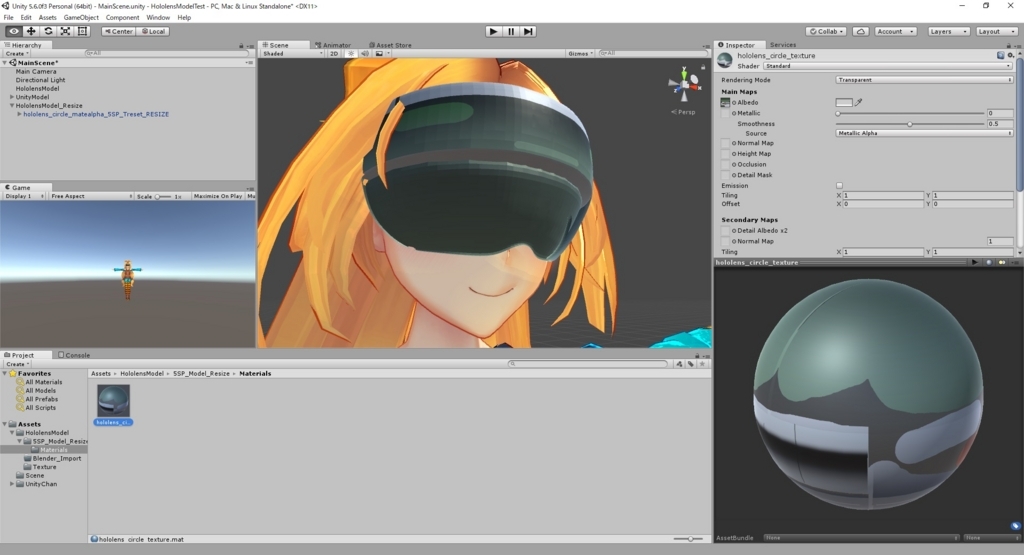Toggle scene effects image icon

379,54
